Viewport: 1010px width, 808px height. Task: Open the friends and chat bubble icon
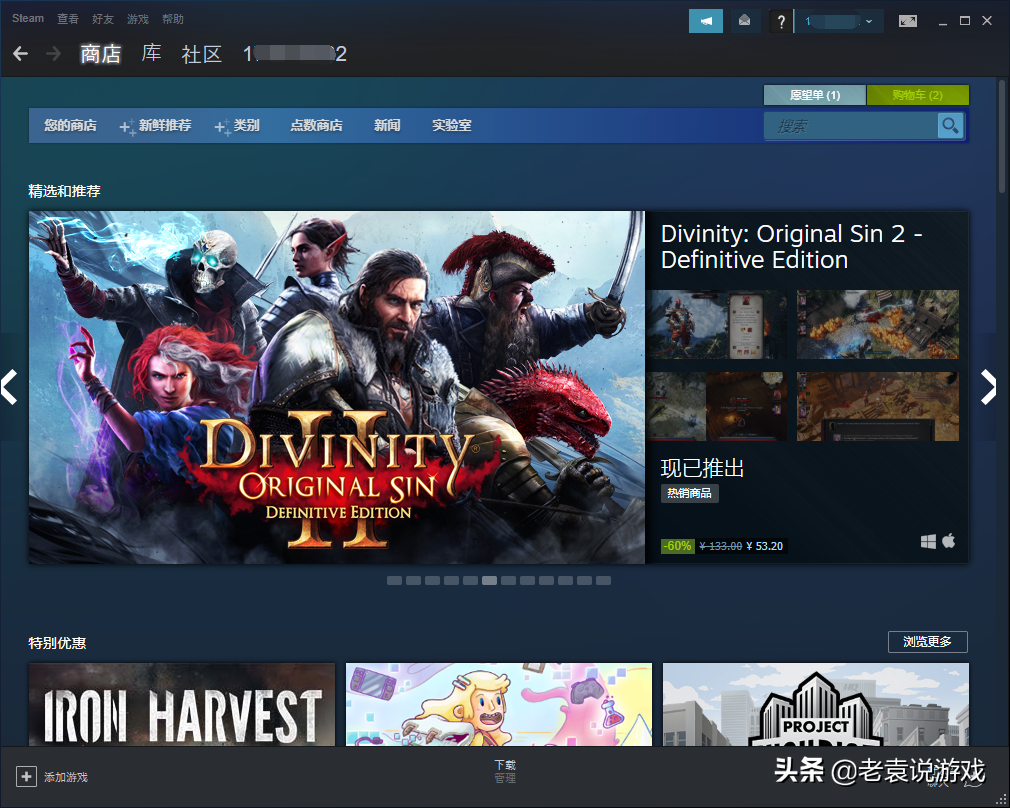pyautogui.click(x=706, y=20)
